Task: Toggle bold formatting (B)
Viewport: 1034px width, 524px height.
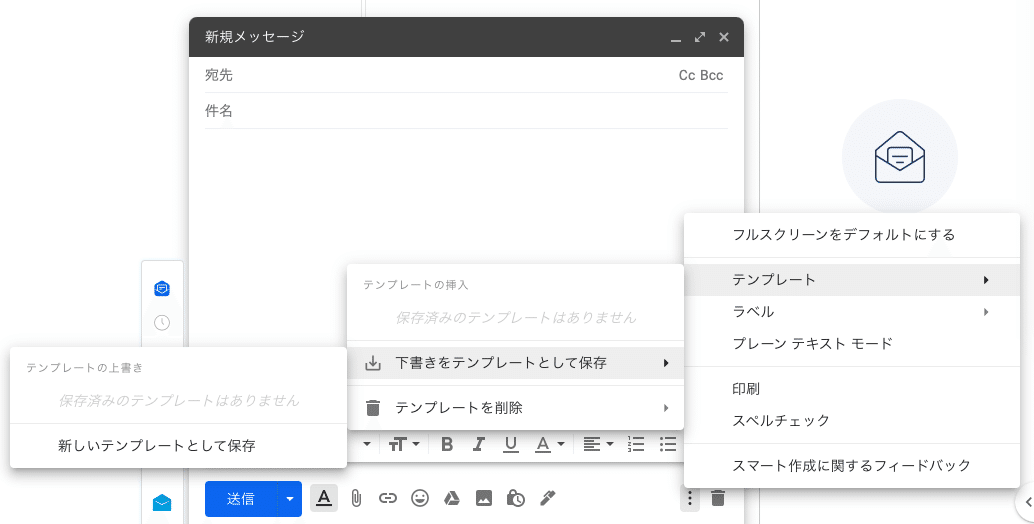Action: point(447,444)
